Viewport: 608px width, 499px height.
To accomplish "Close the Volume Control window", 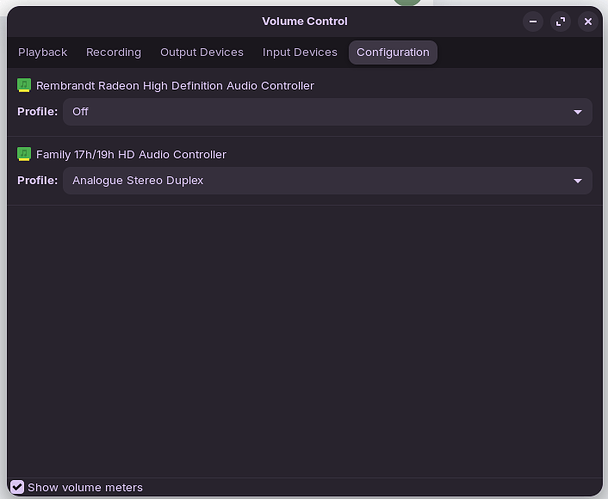I will (588, 21).
